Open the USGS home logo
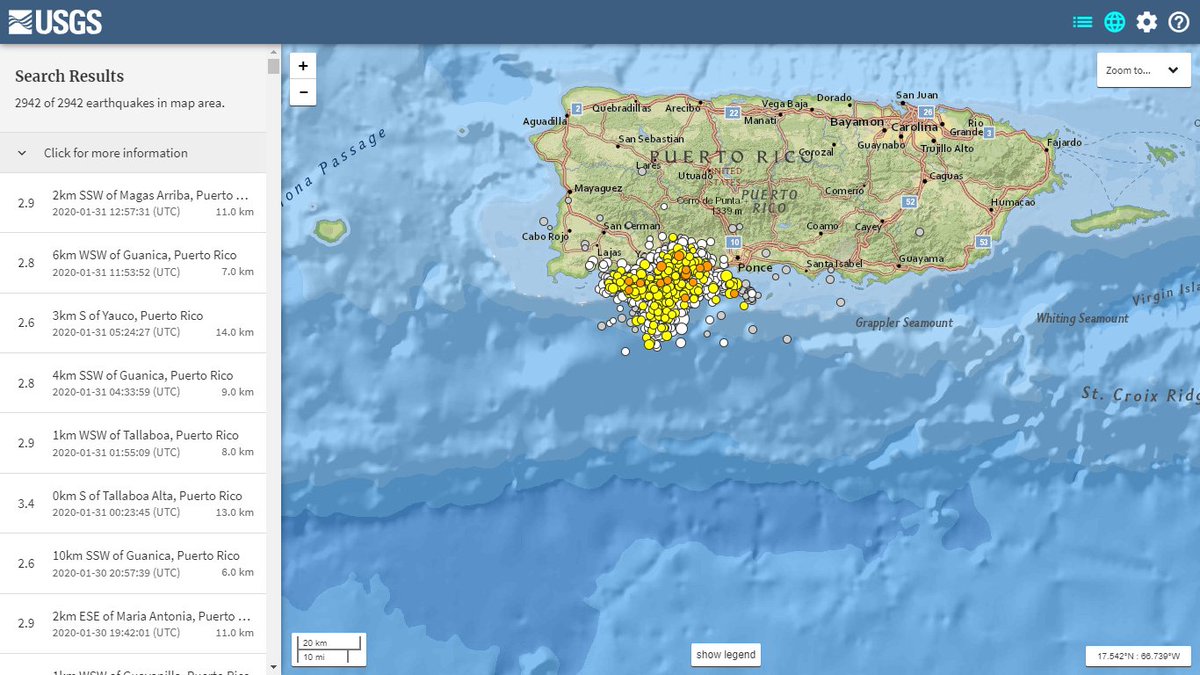The width and height of the screenshot is (1200, 675). click(x=56, y=21)
